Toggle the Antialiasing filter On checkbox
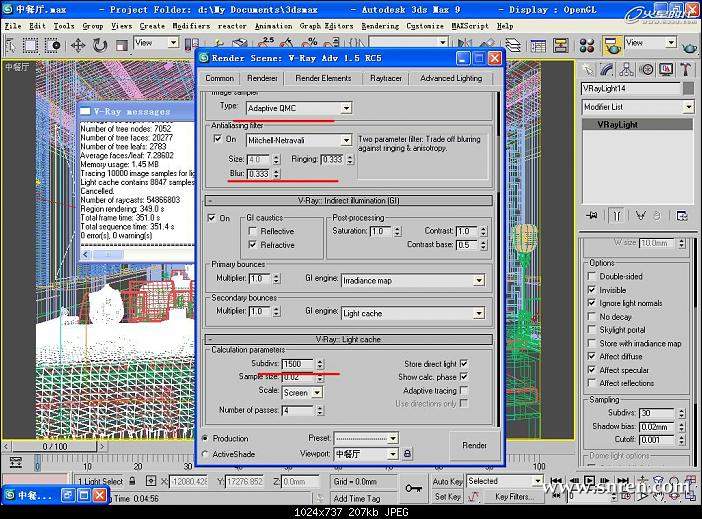The width and height of the screenshot is (702, 519). tap(218, 139)
